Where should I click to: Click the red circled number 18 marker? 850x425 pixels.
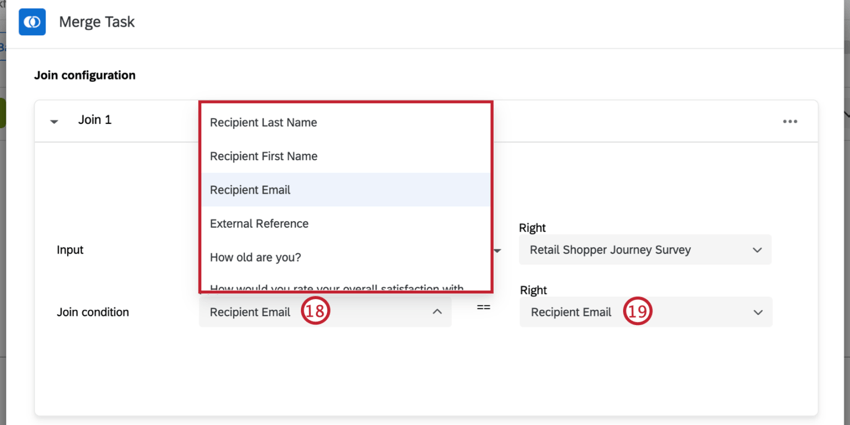(314, 311)
